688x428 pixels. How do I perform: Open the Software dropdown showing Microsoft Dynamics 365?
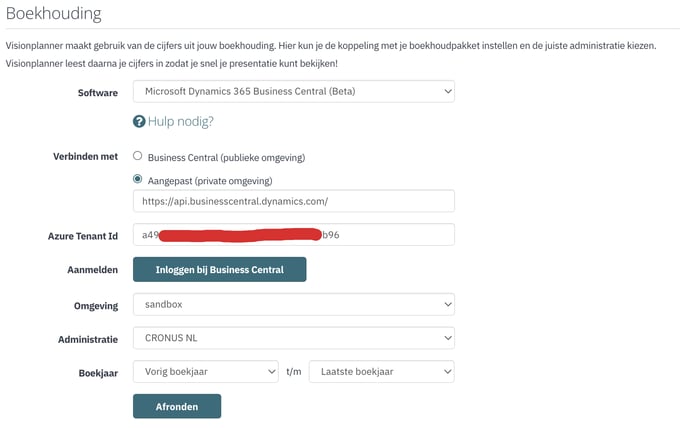click(x=294, y=91)
